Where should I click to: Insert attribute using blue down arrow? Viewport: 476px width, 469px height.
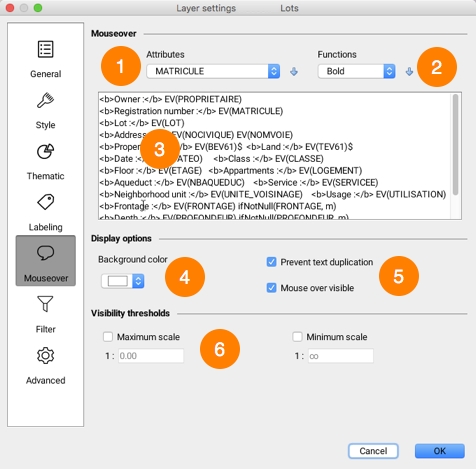294,71
